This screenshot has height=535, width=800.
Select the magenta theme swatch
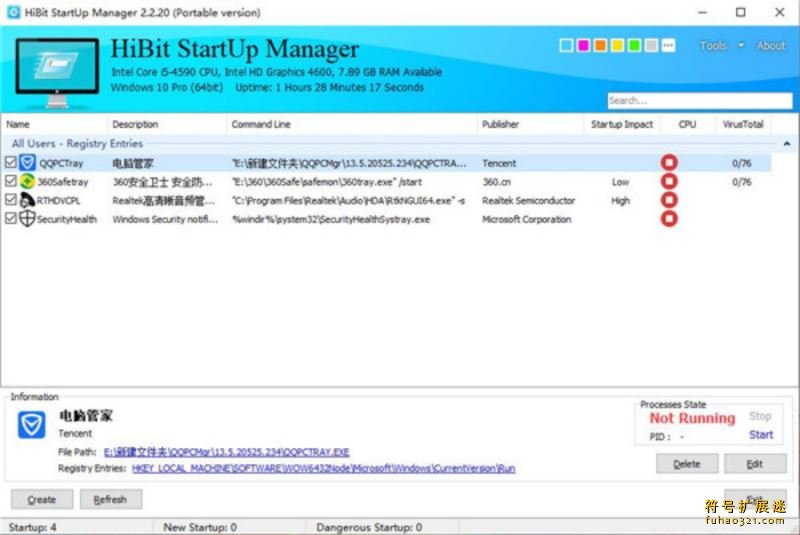(583, 46)
